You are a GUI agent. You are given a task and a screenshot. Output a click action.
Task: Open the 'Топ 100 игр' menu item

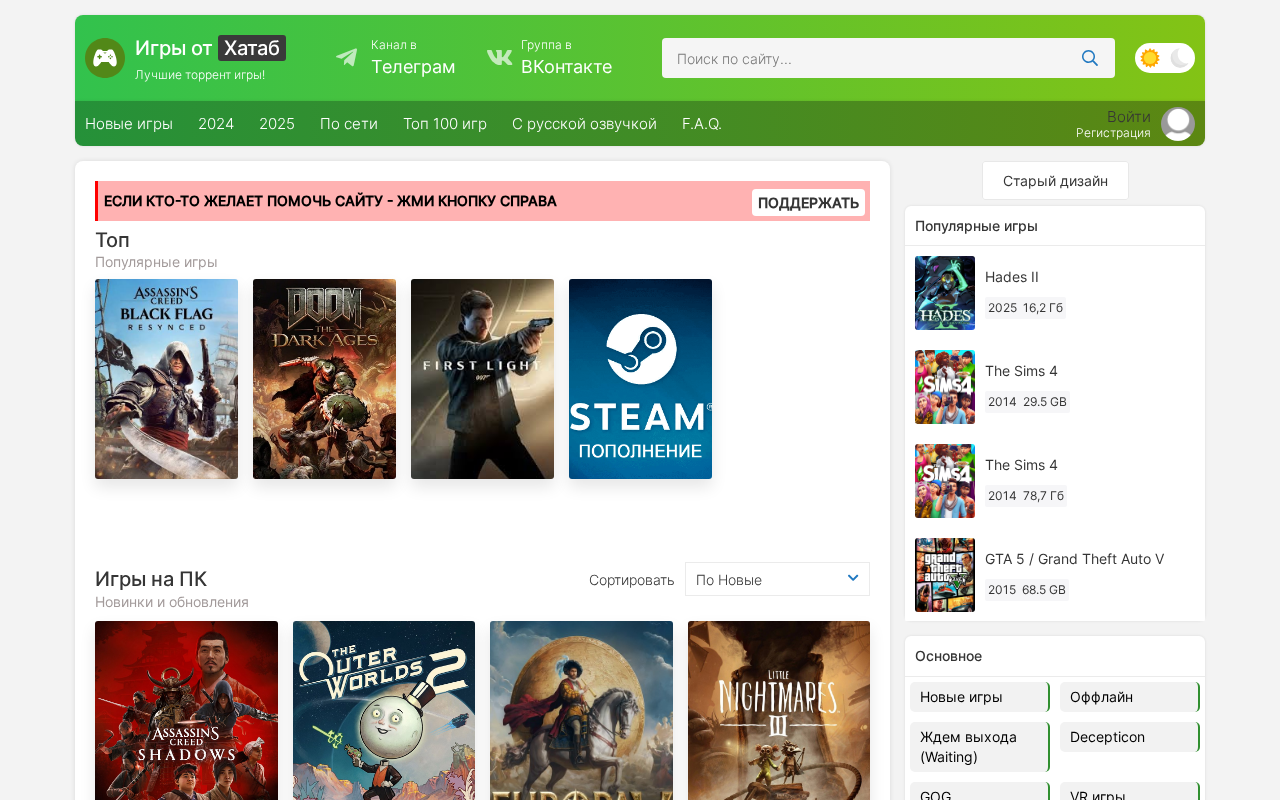[445, 124]
